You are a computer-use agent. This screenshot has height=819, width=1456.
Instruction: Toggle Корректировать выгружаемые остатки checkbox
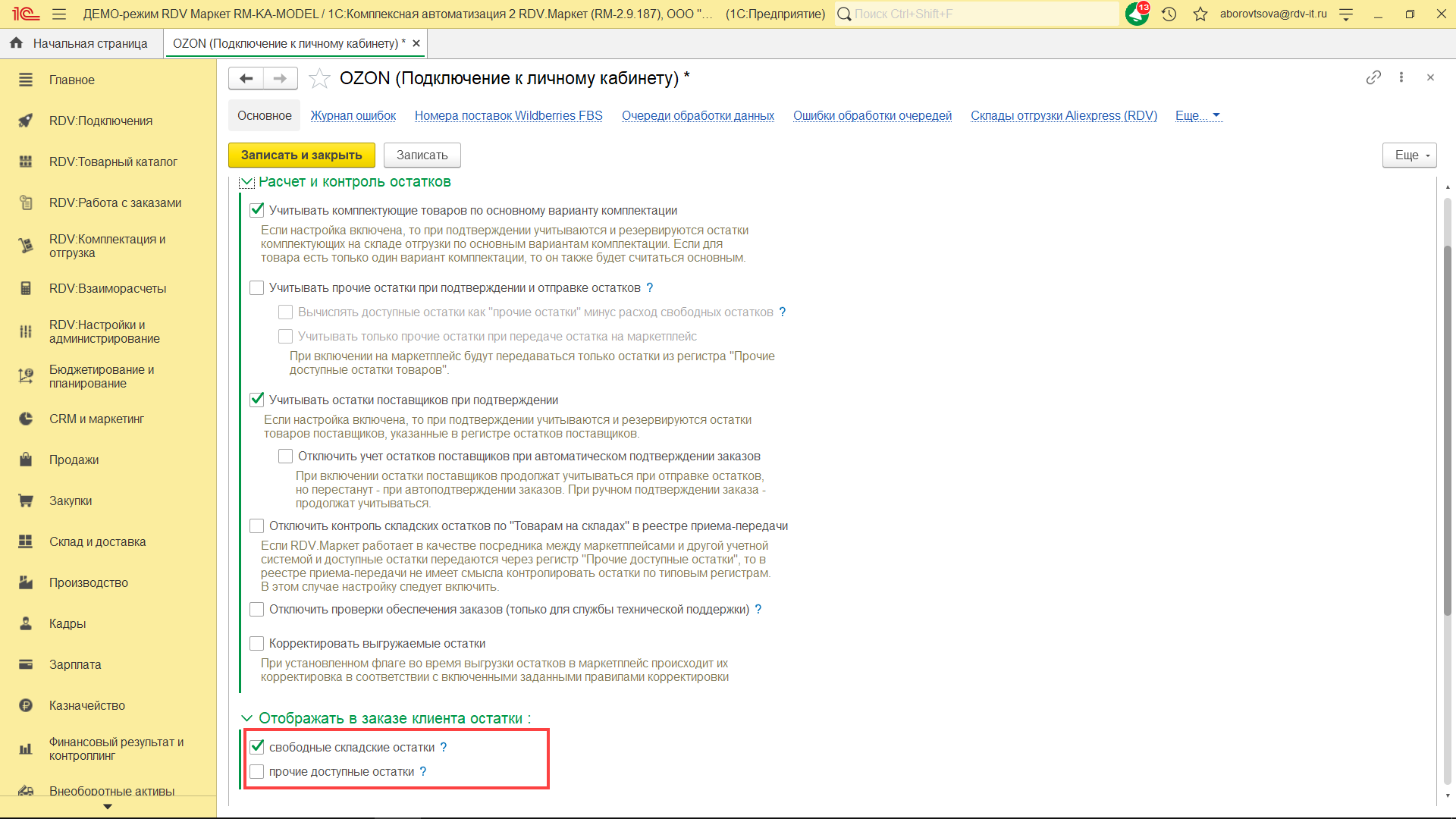257,643
